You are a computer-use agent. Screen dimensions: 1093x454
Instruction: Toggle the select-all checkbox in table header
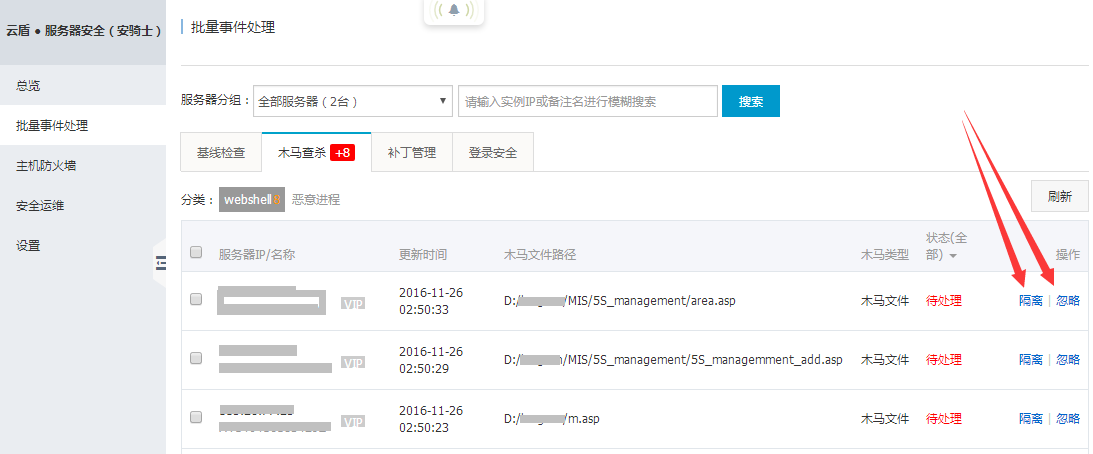coord(196,252)
